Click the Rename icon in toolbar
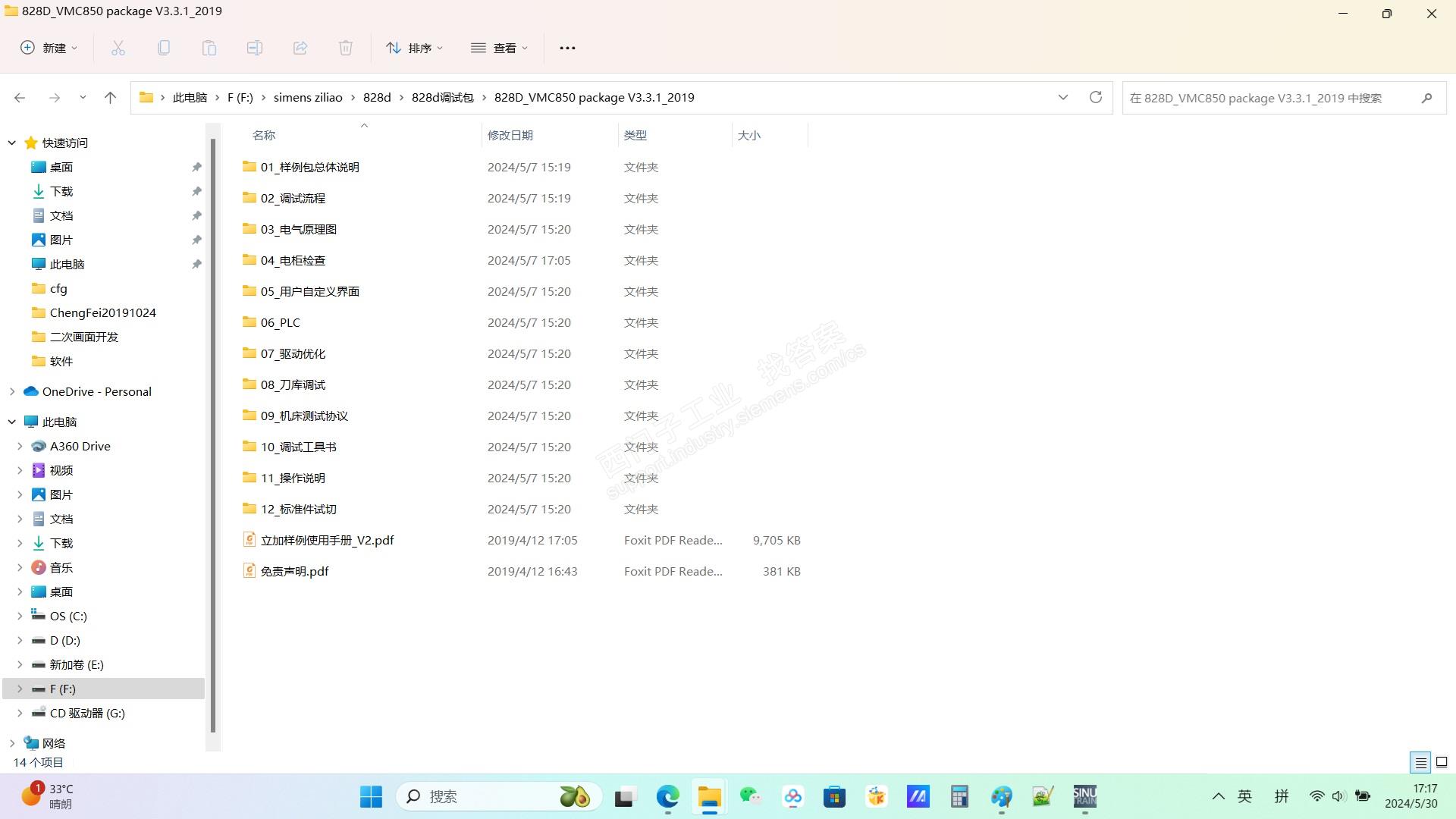 [255, 48]
